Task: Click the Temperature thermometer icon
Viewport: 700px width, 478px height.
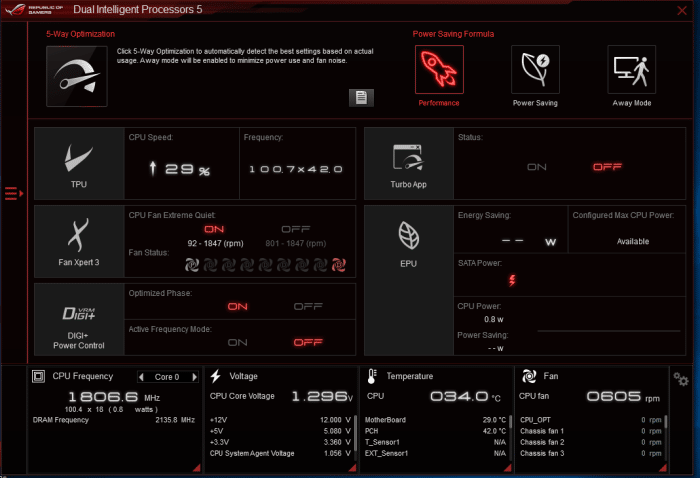Action: click(x=372, y=376)
